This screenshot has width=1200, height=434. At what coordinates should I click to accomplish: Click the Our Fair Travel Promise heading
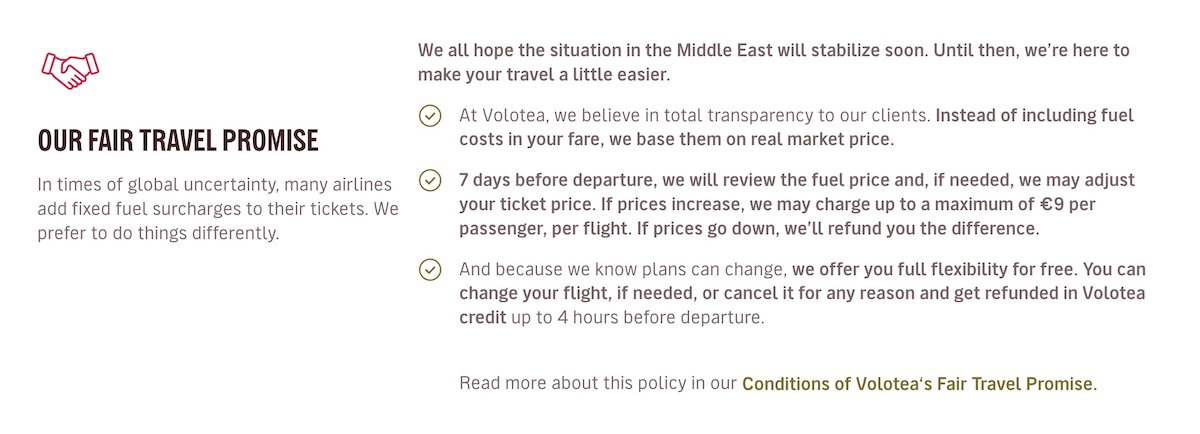(x=178, y=140)
